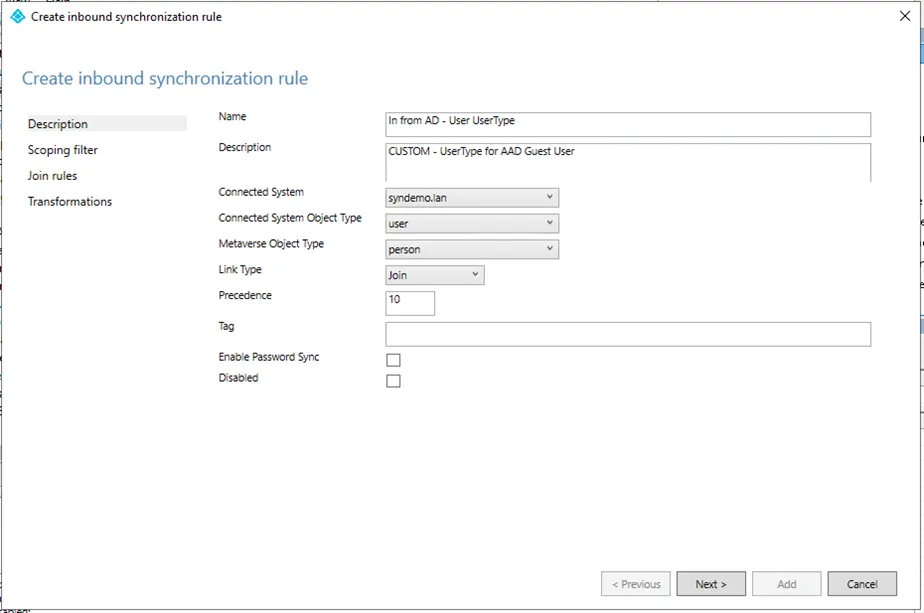Tick the Disabled checkbox
The height and width of the screenshot is (613, 924).
coord(393,381)
